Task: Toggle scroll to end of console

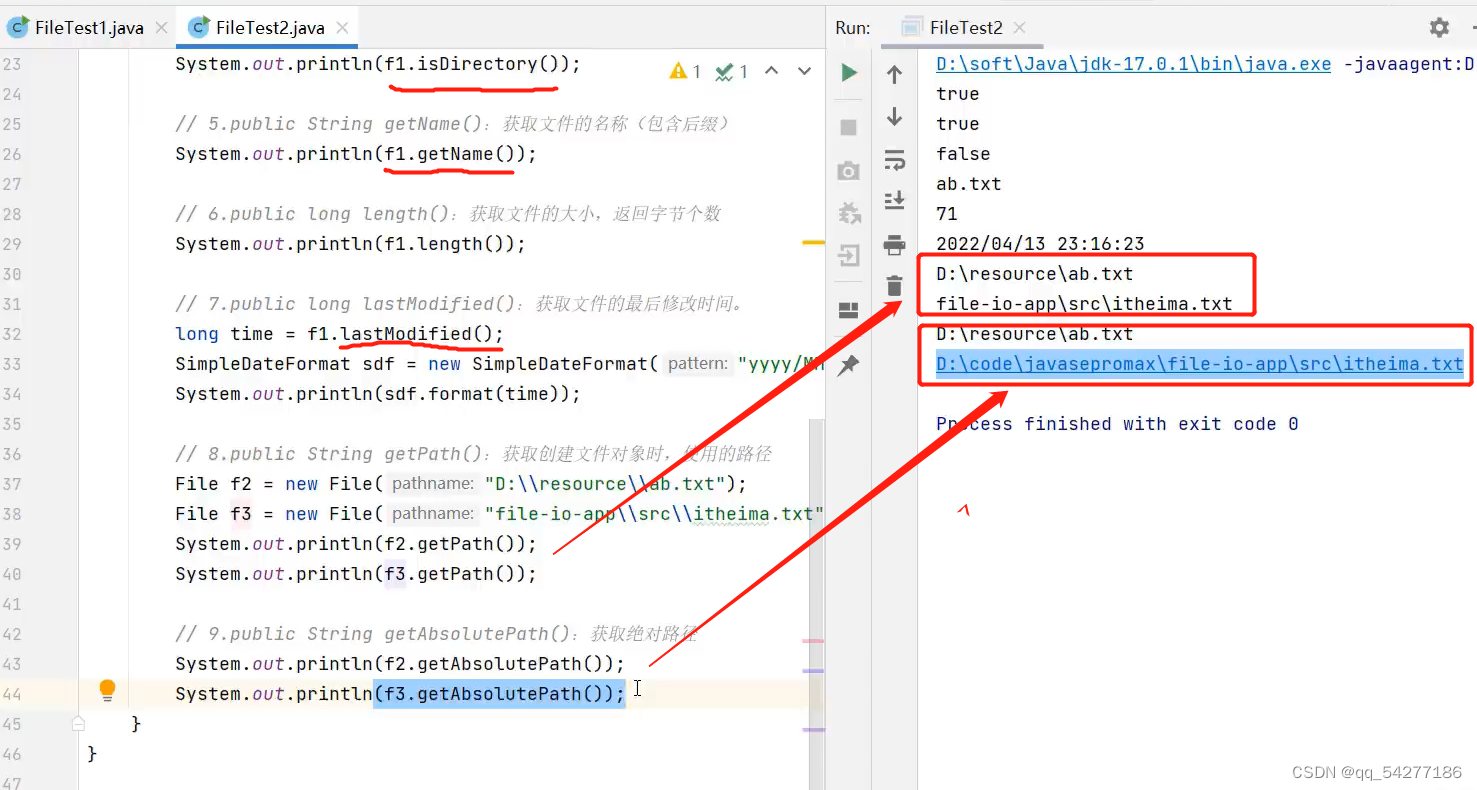Action: (895, 201)
